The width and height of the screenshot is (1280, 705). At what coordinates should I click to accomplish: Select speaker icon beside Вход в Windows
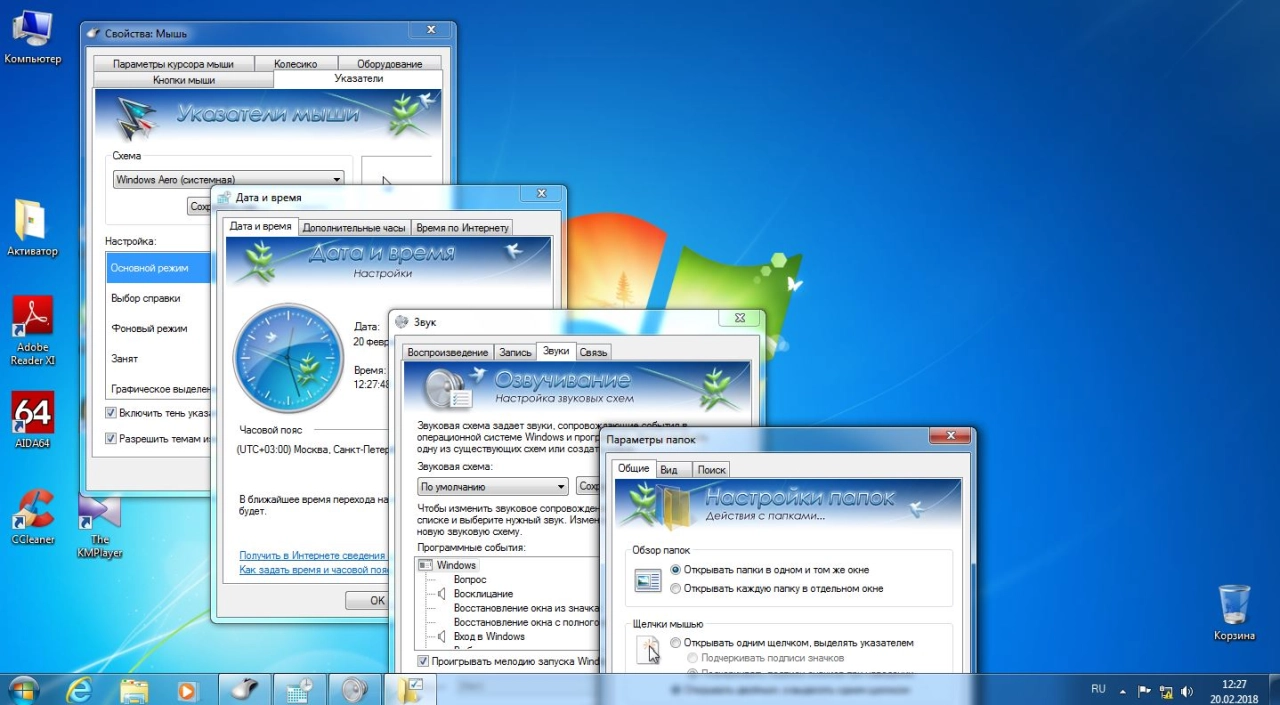[443, 636]
